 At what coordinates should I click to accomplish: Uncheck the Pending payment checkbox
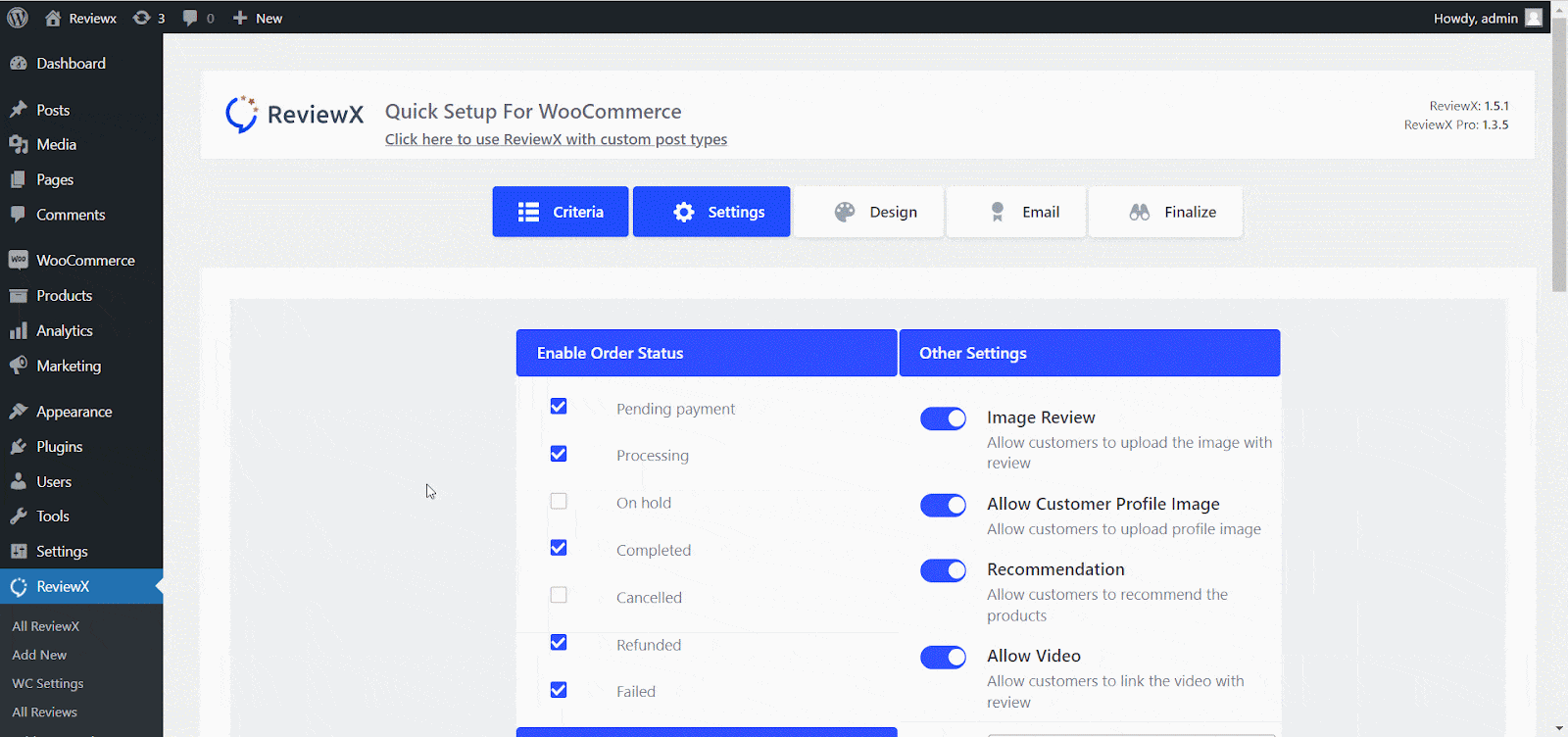559,406
